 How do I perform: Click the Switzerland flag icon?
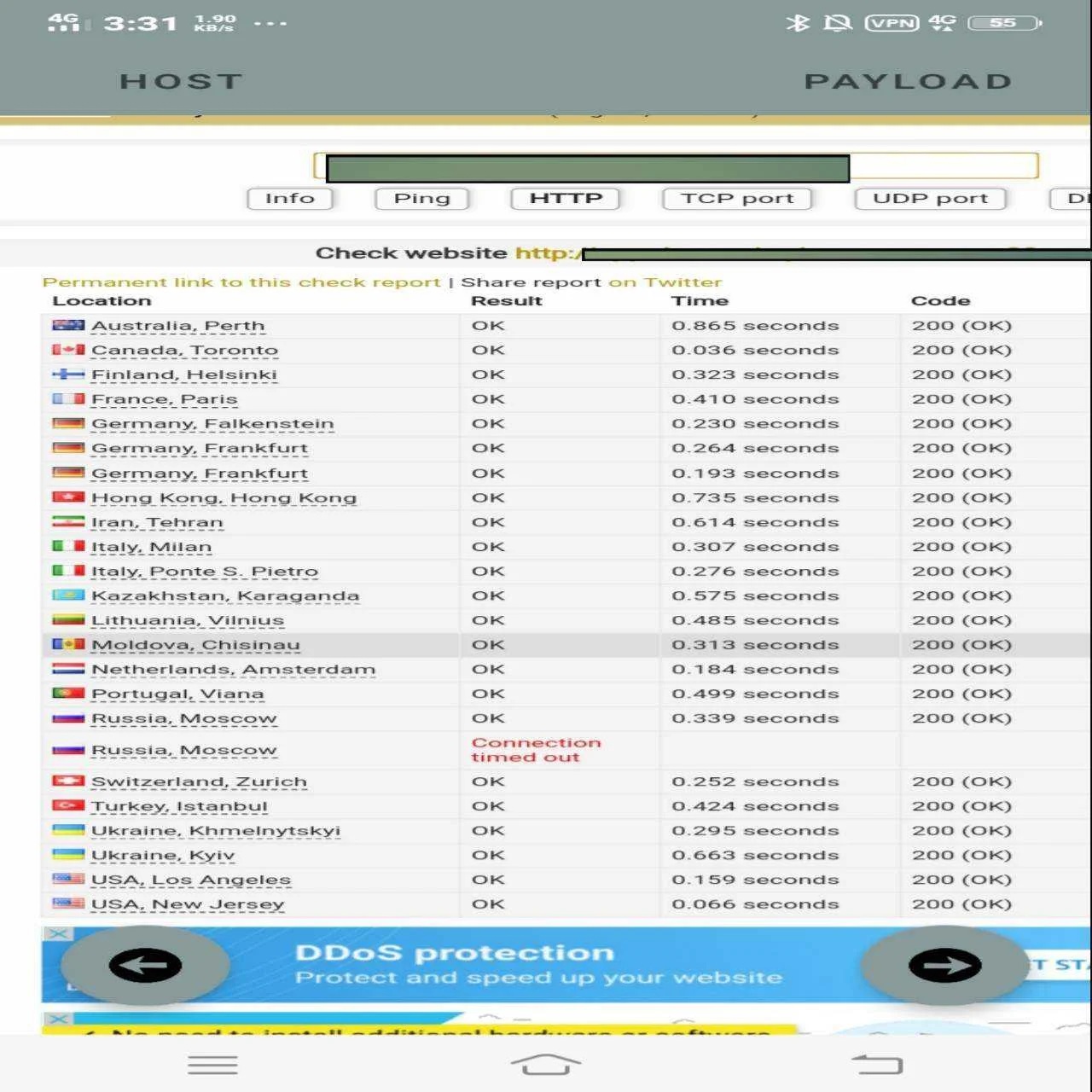68,781
